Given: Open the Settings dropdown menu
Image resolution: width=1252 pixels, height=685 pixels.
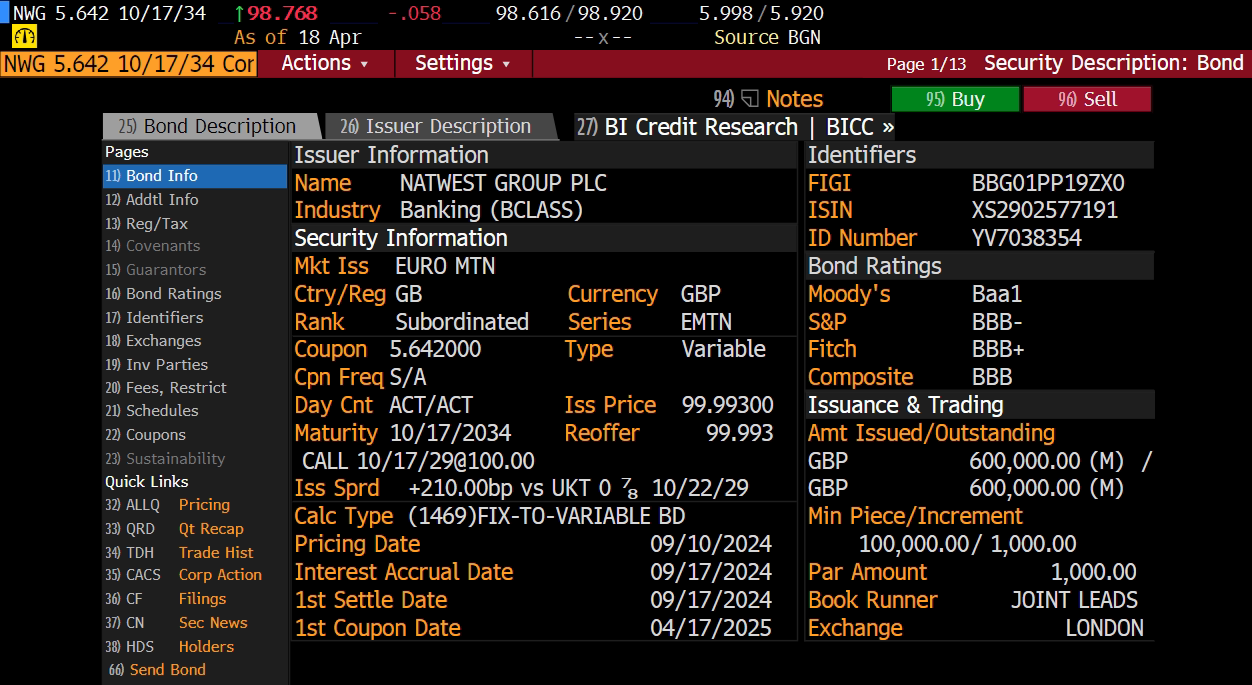Looking at the screenshot, I should pos(463,63).
